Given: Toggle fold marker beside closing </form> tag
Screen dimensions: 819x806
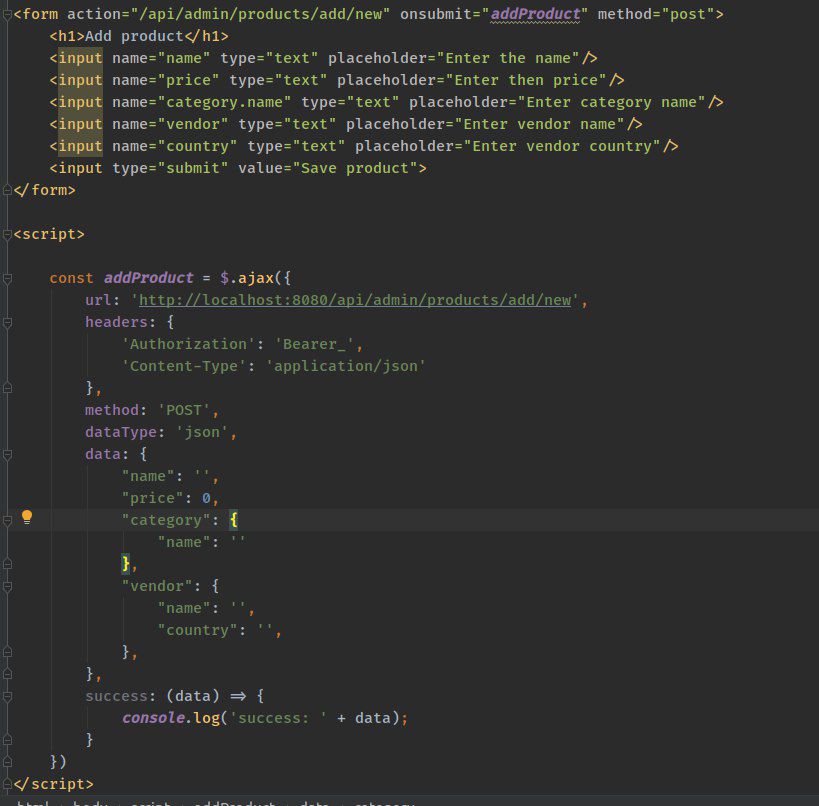Looking at the screenshot, I should pyautogui.click(x=7, y=190).
